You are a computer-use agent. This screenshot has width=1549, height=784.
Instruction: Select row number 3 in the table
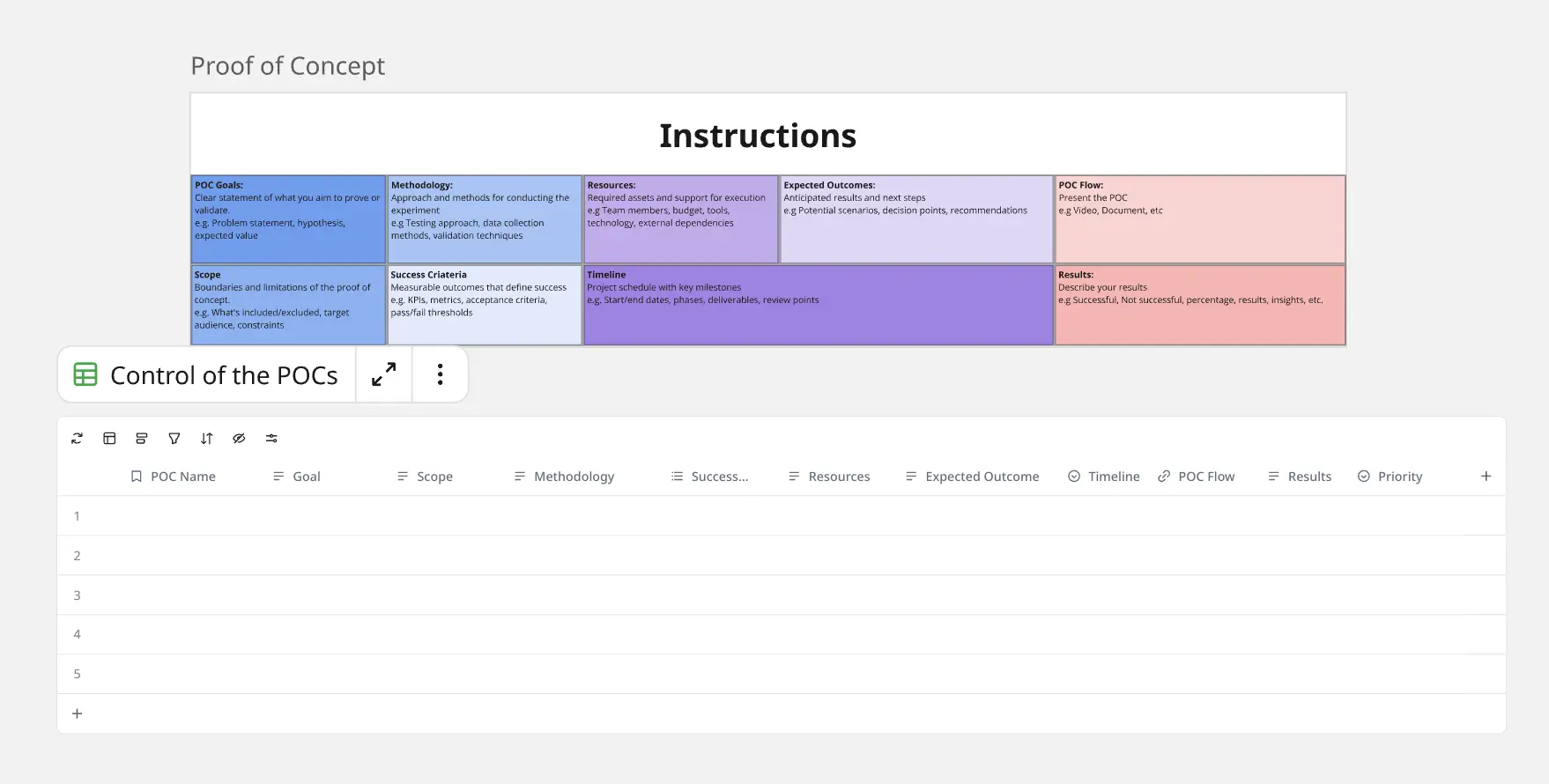point(77,595)
